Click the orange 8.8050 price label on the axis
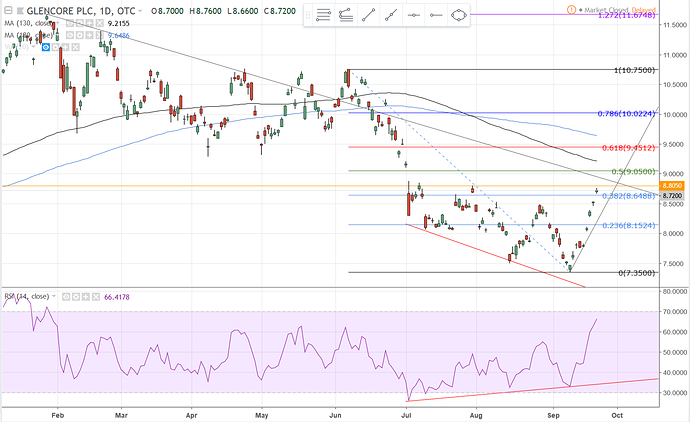Image resolution: width=690 pixels, height=422 pixels. point(672,186)
